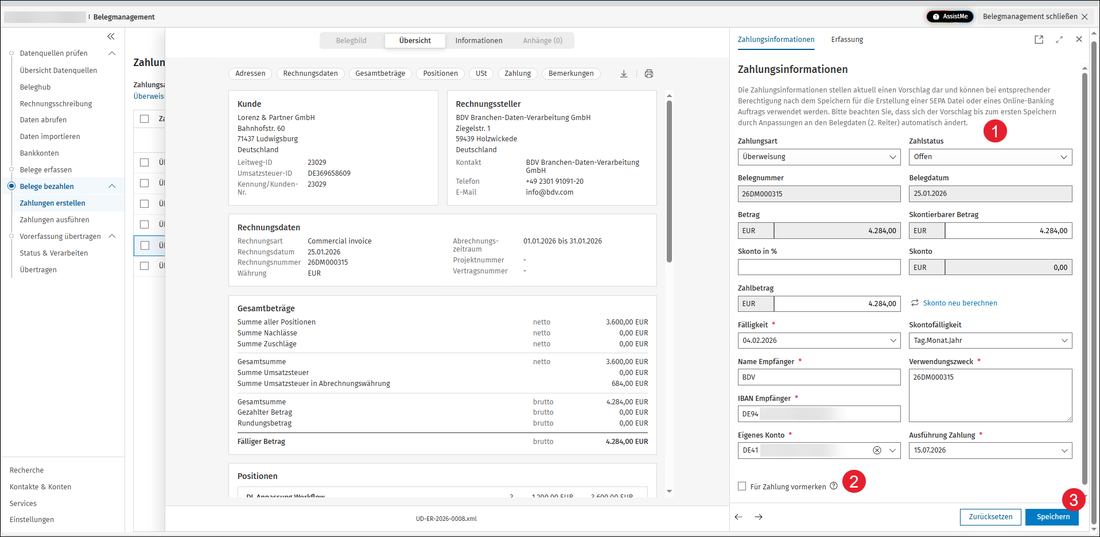Go to next document arrow
Viewport: 1100px width, 537px height.
click(x=758, y=517)
